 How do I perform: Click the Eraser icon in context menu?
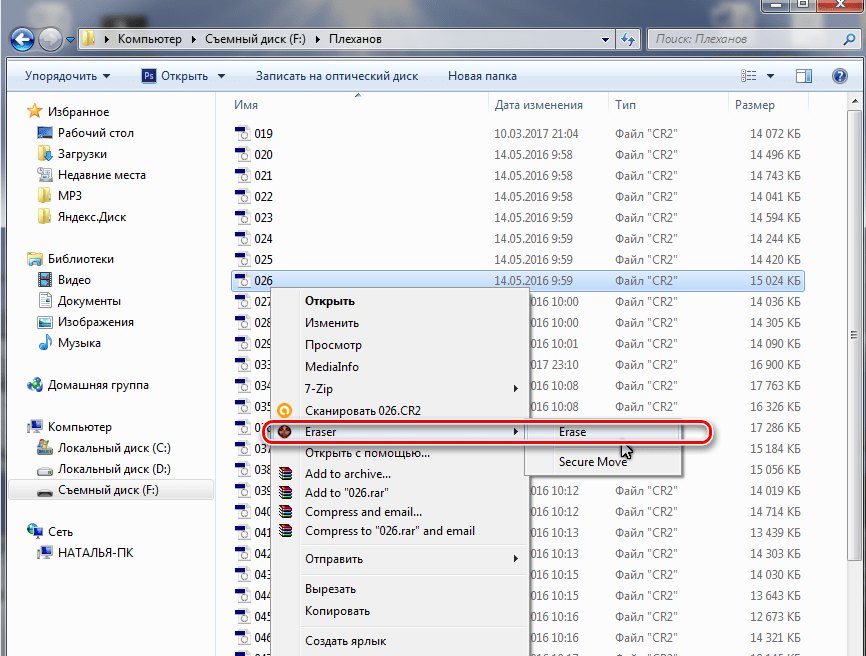point(284,432)
